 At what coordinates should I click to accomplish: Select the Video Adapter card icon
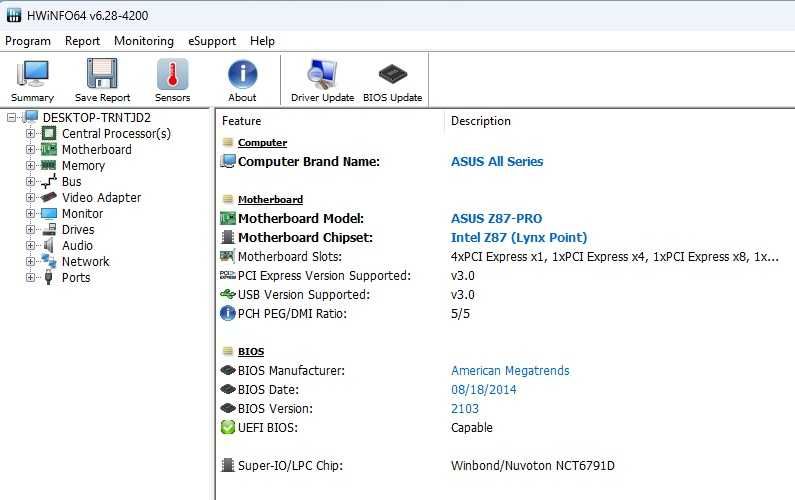[x=49, y=197]
